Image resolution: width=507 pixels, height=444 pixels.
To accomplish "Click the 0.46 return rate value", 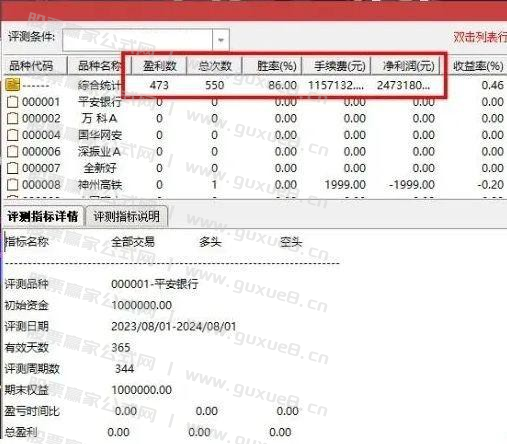I will (492, 85).
